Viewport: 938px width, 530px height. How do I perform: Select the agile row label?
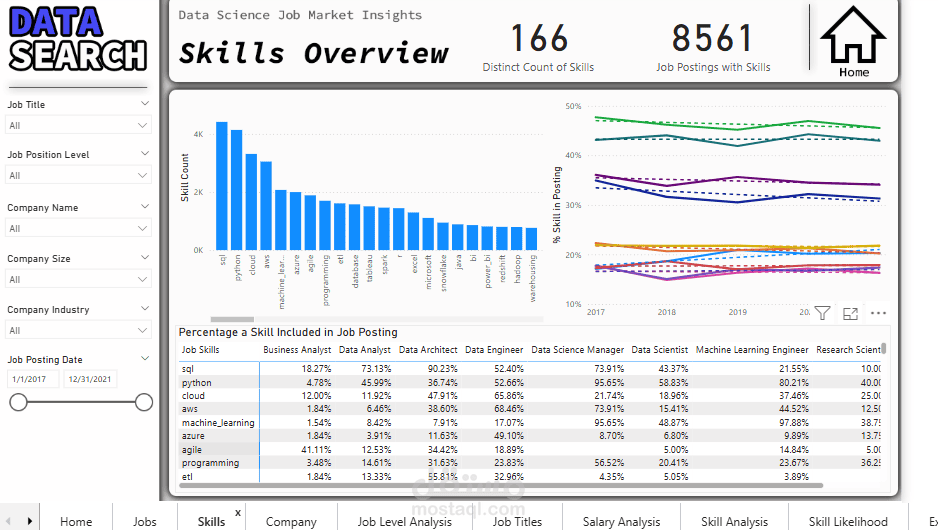[192, 450]
